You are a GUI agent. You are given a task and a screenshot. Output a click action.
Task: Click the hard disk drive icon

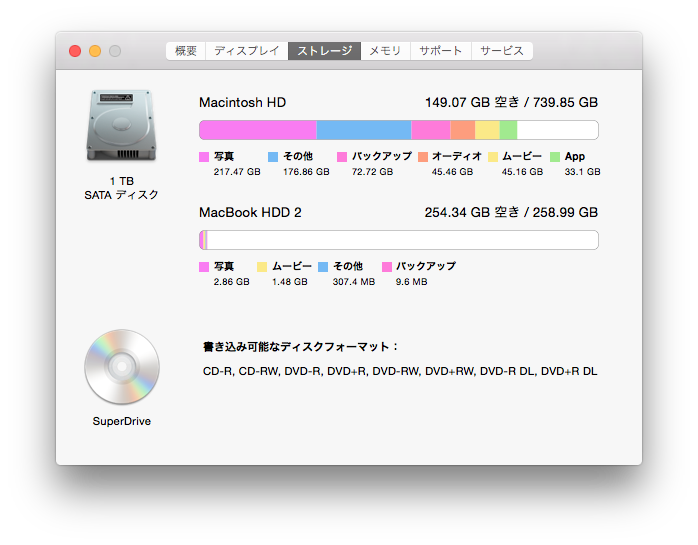pyautogui.click(x=121, y=126)
